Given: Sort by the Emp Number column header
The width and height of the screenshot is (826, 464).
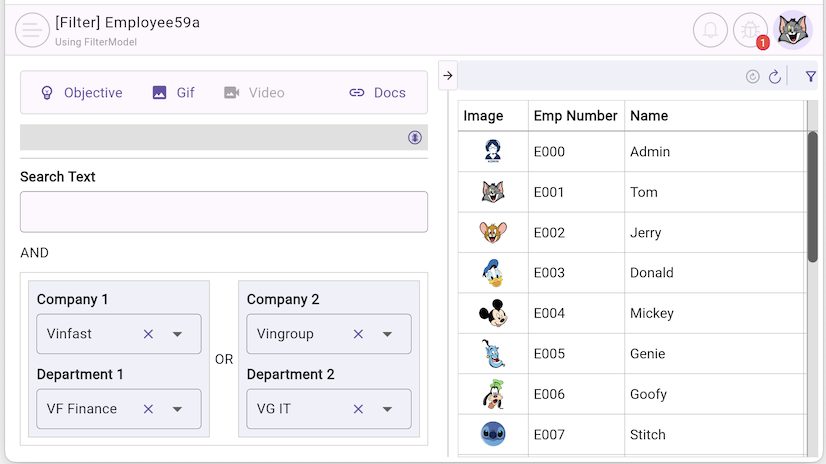Looking at the screenshot, I should [x=575, y=116].
